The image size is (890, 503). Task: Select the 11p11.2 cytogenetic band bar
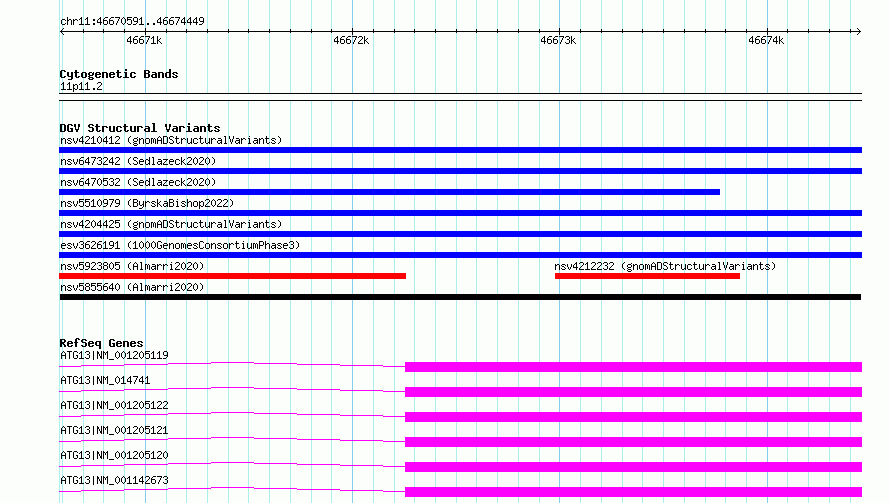(x=460, y=97)
